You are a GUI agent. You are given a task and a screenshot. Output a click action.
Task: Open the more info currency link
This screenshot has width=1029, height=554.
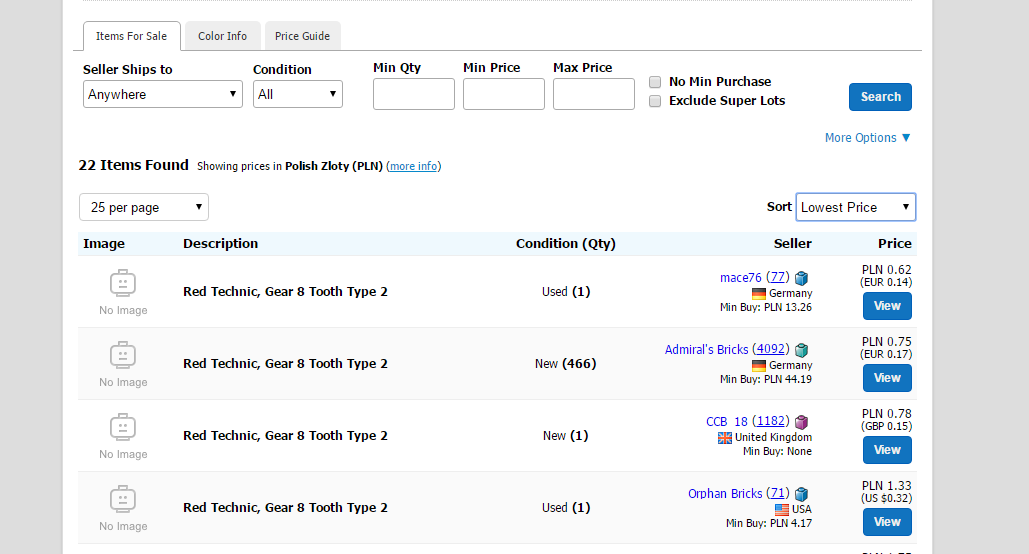pyautogui.click(x=413, y=166)
